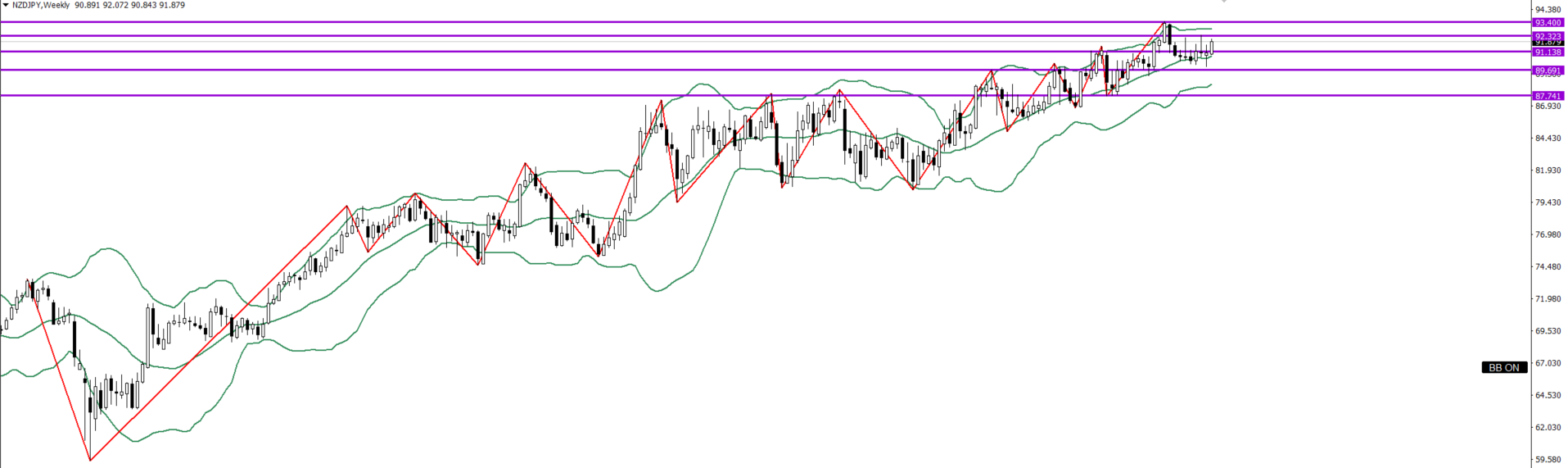Click the 67.030 value on price scale

(x=1548, y=363)
